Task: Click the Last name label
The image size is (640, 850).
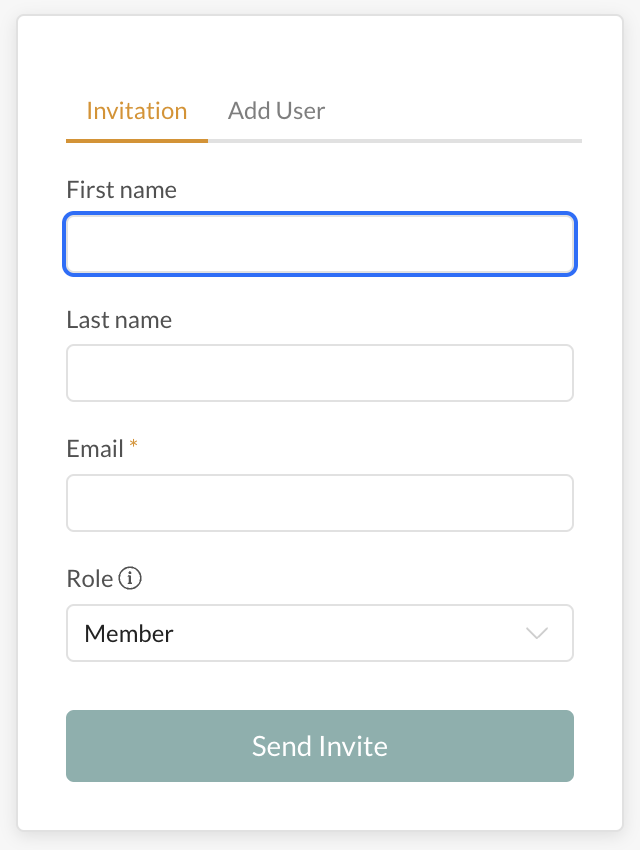Action: (x=118, y=319)
